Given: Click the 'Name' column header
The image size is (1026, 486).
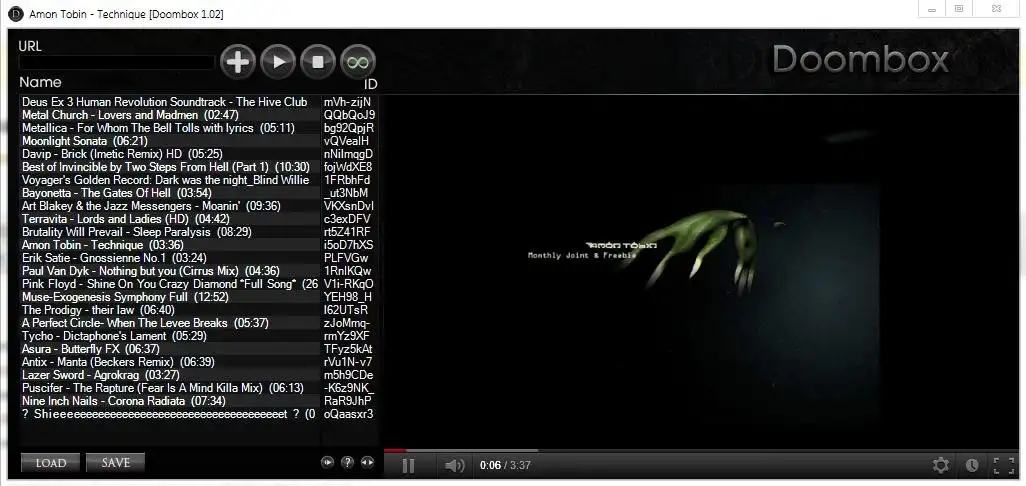Looking at the screenshot, I should (41, 82).
